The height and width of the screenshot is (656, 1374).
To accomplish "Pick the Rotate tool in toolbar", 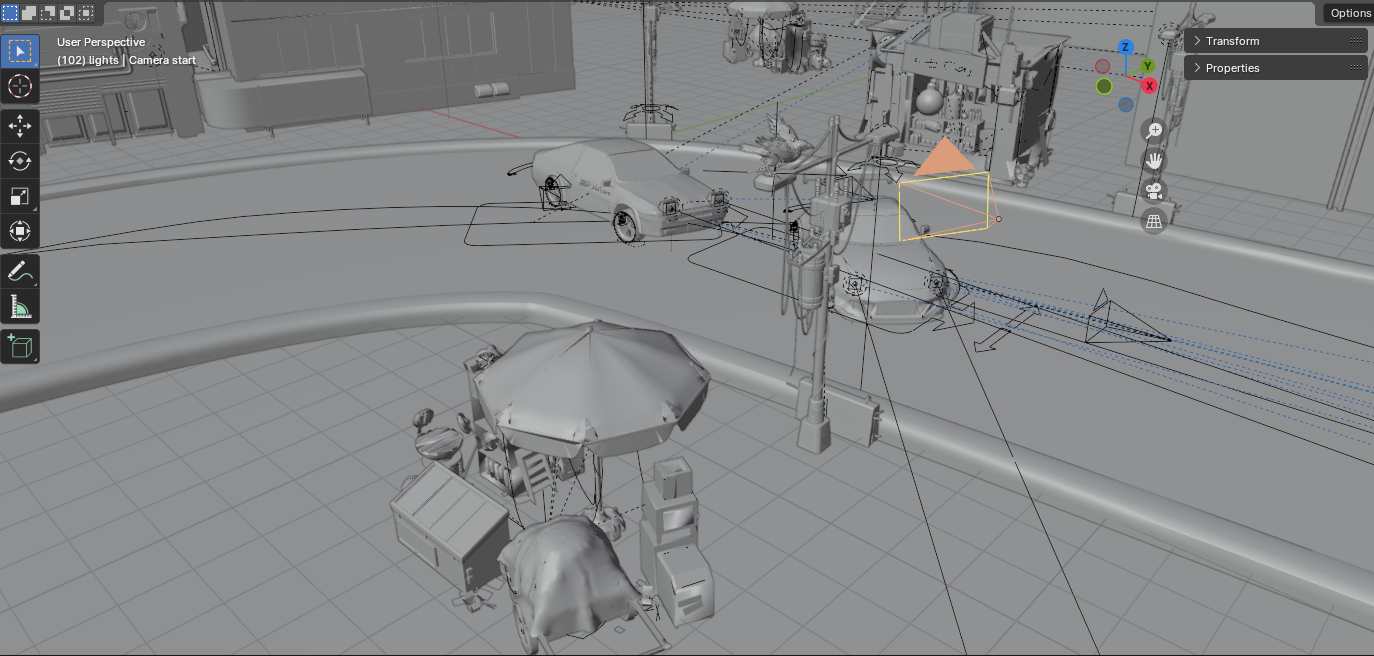I will pyautogui.click(x=20, y=161).
